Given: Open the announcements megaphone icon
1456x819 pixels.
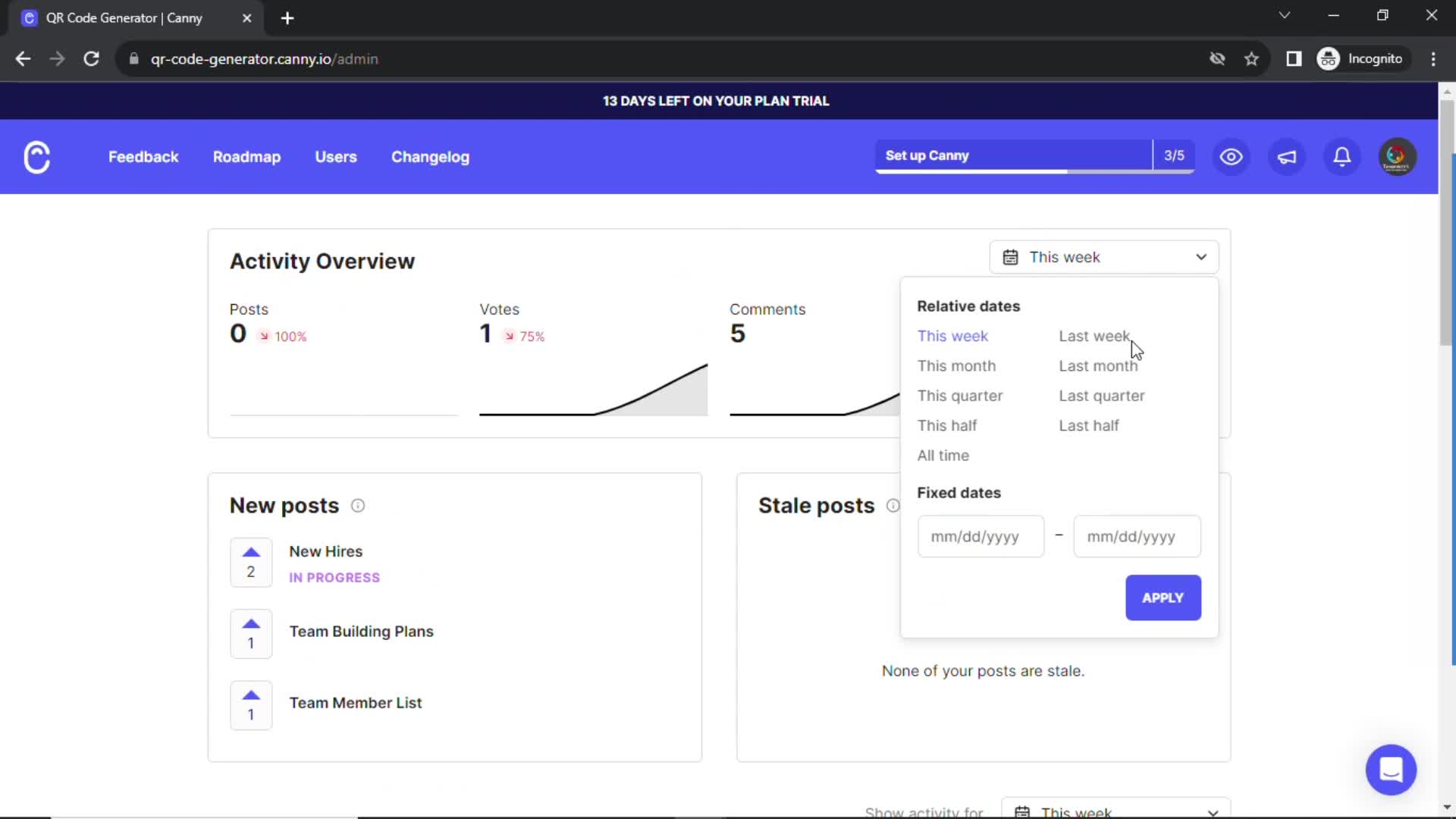Looking at the screenshot, I should point(1287,157).
